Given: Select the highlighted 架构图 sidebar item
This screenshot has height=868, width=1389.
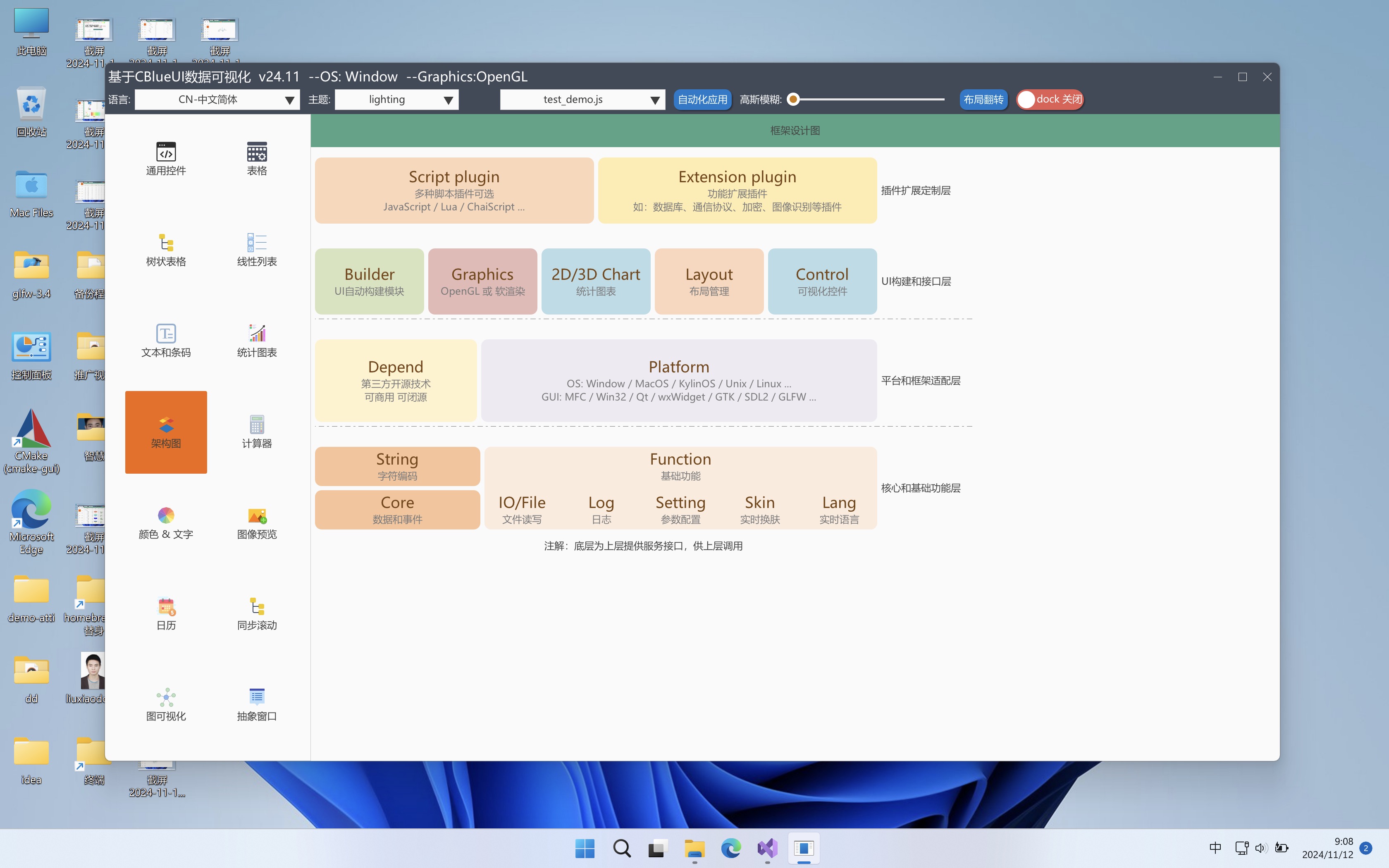Looking at the screenshot, I should [166, 432].
